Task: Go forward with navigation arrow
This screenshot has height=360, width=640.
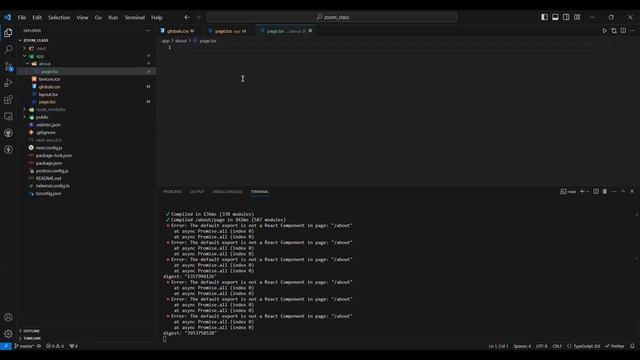Action: pyautogui.click(x=198, y=17)
